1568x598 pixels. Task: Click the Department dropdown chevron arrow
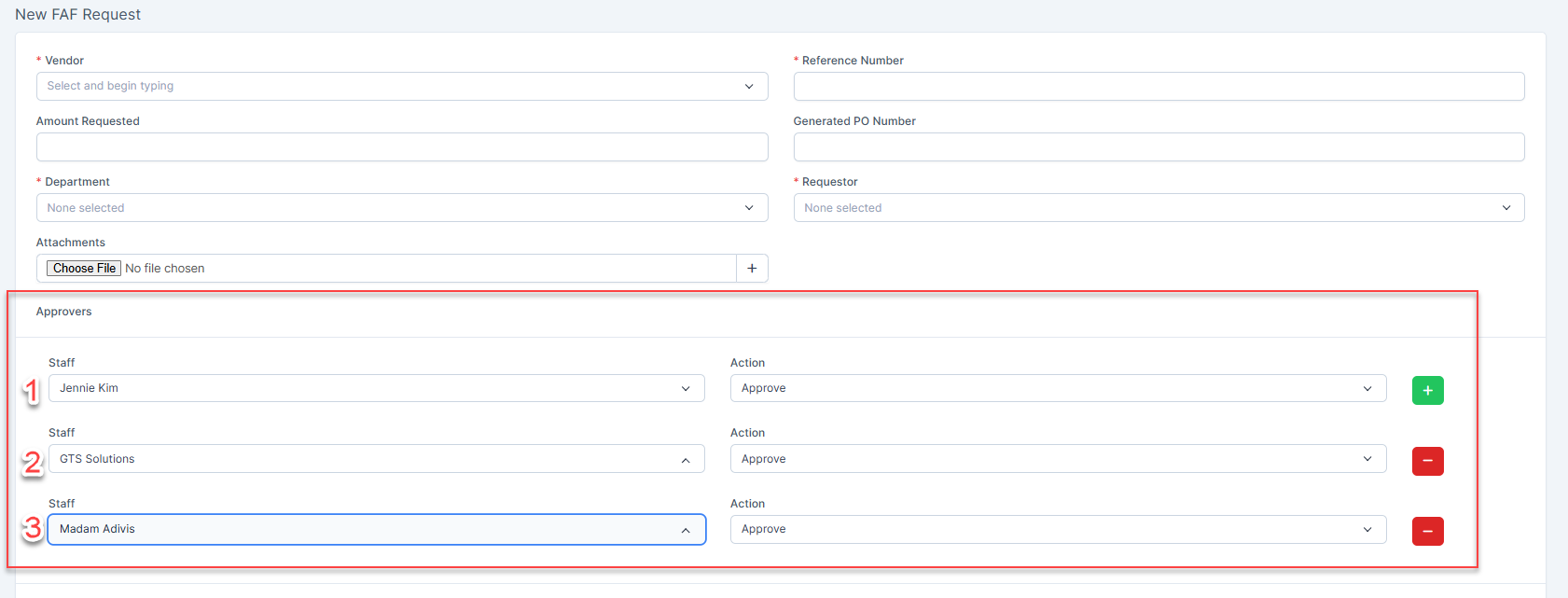pos(749,208)
